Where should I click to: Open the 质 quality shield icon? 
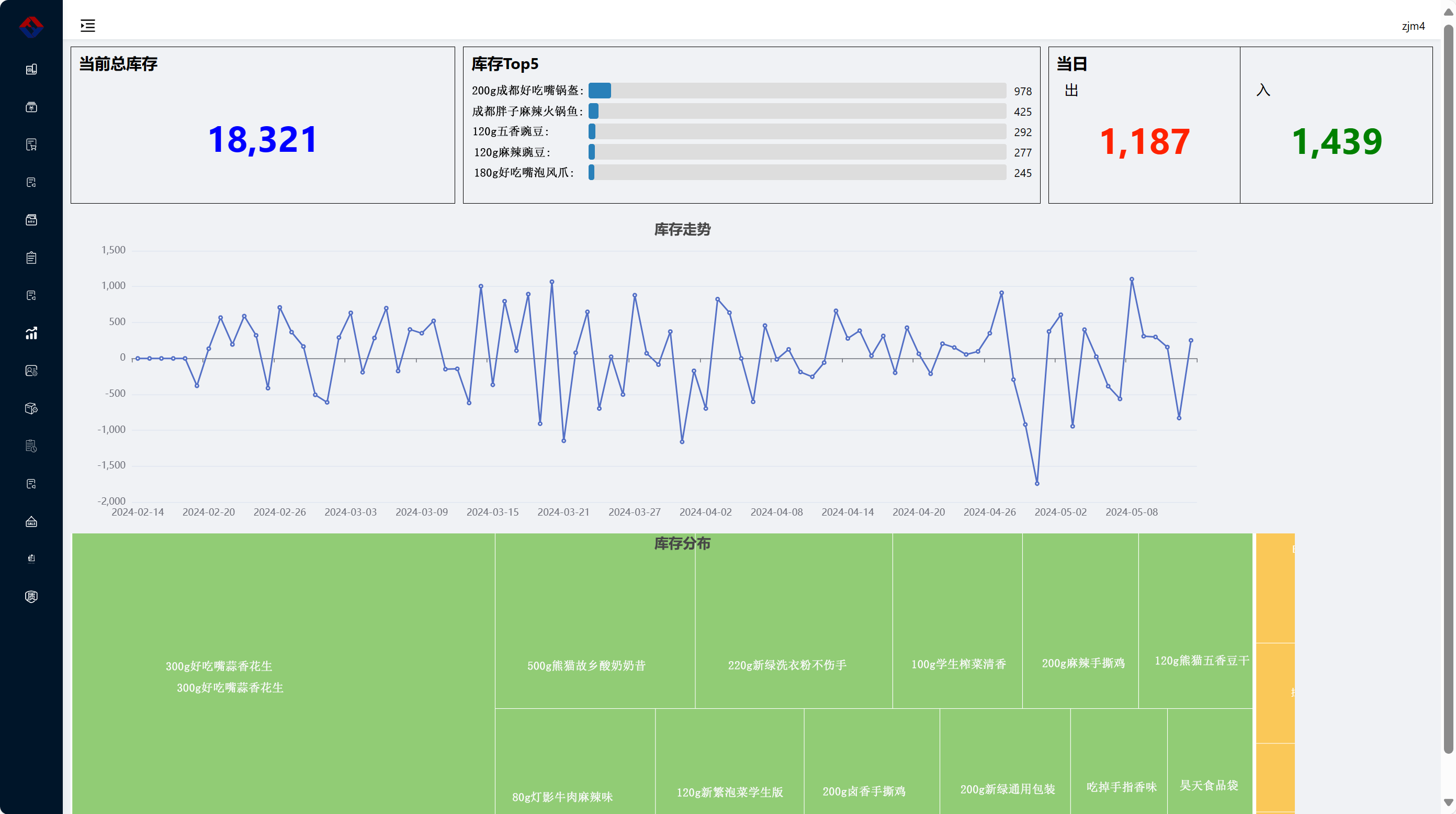pyautogui.click(x=31, y=597)
